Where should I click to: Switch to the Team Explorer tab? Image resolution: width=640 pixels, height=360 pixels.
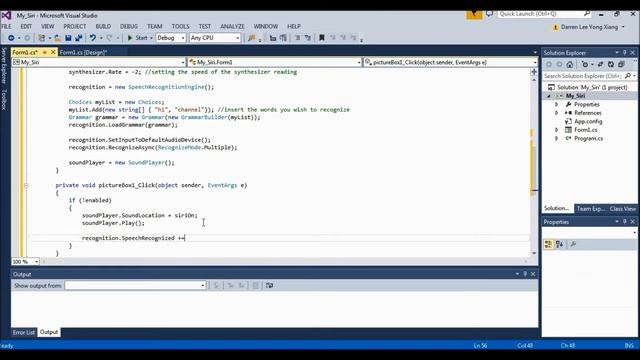pos(590,209)
